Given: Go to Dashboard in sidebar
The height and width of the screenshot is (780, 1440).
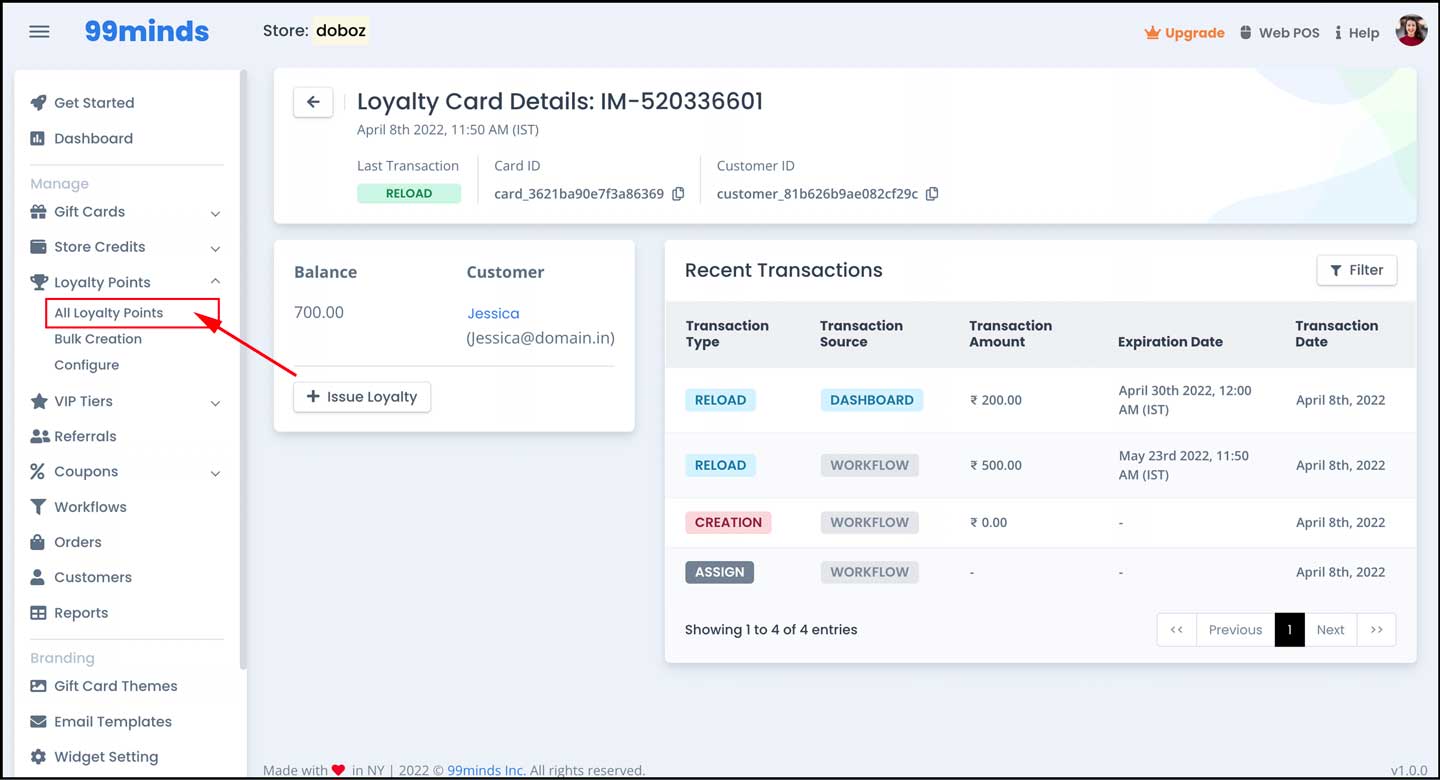Looking at the screenshot, I should tap(93, 138).
